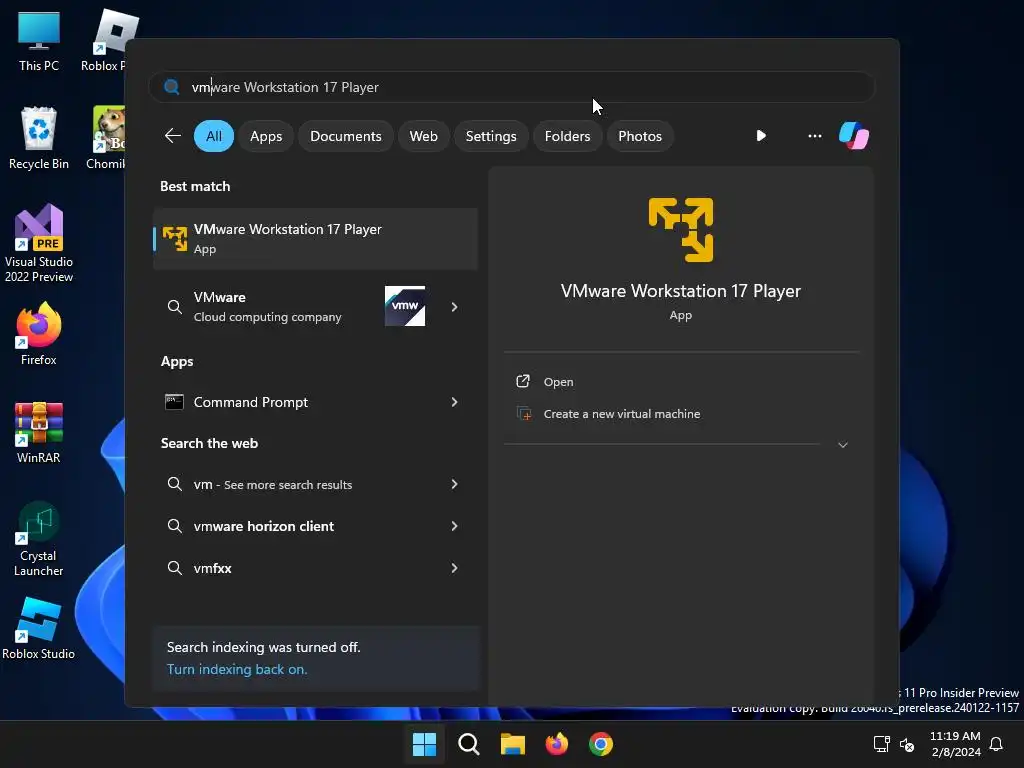Click the back arrow in search panel

172,136
